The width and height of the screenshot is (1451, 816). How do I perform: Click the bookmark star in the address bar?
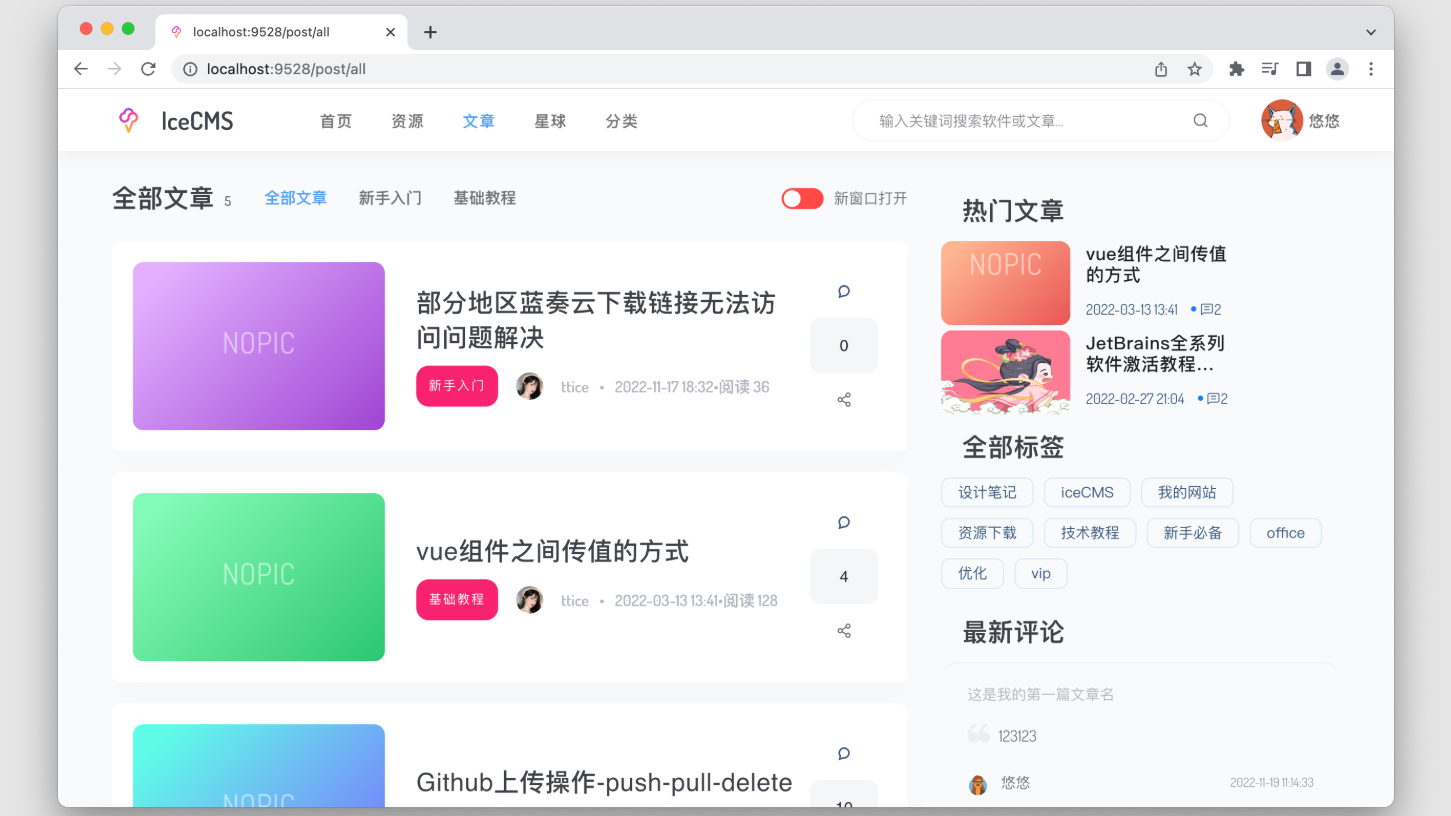pyautogui.click(x=1195, y=69)
